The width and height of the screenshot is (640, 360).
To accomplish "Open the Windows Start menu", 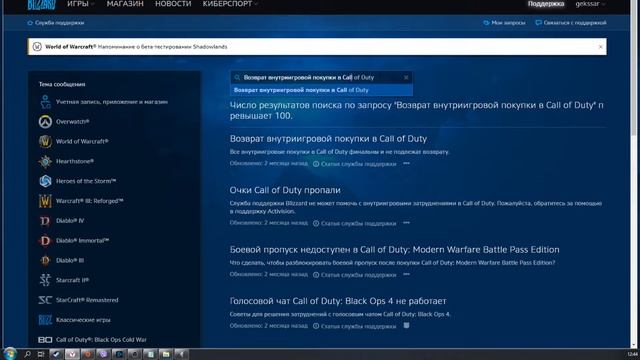I will click(x=9, y=354).
